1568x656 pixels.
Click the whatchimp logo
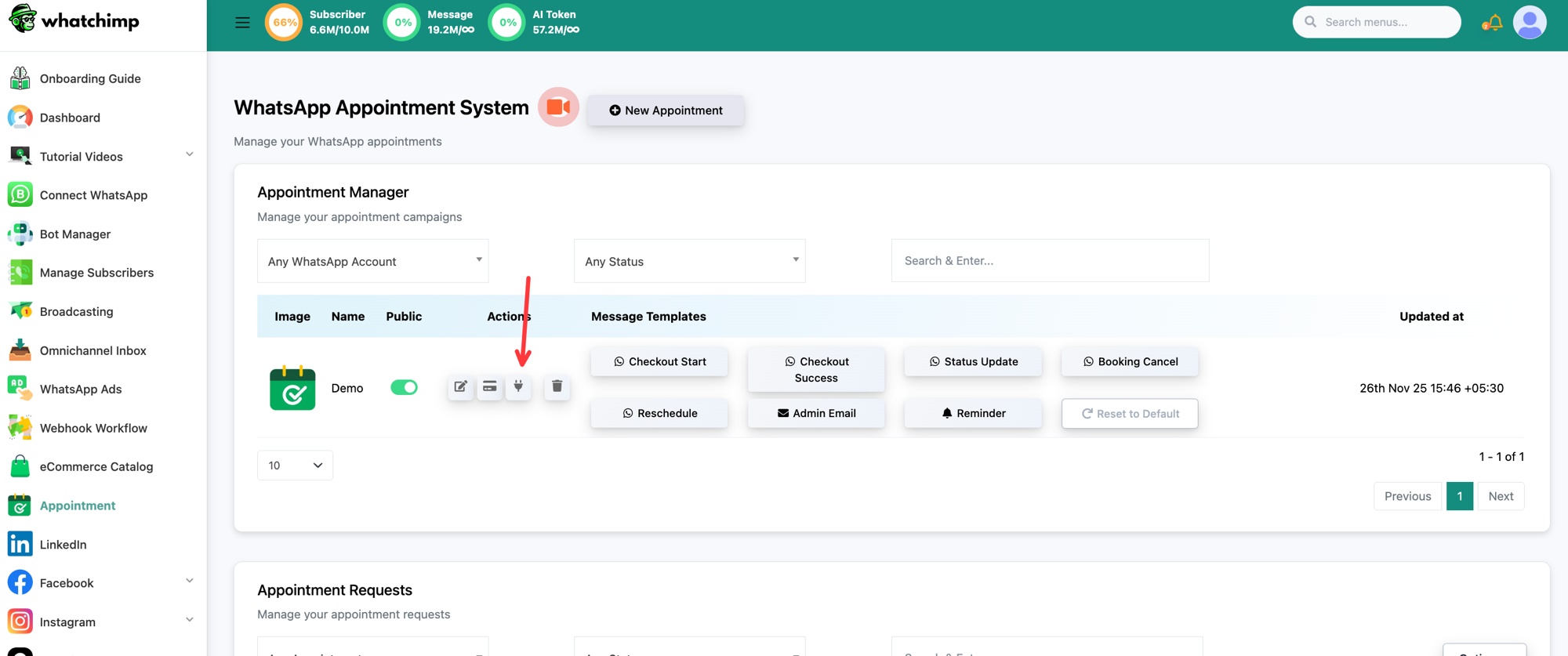[x=74, y=20]
